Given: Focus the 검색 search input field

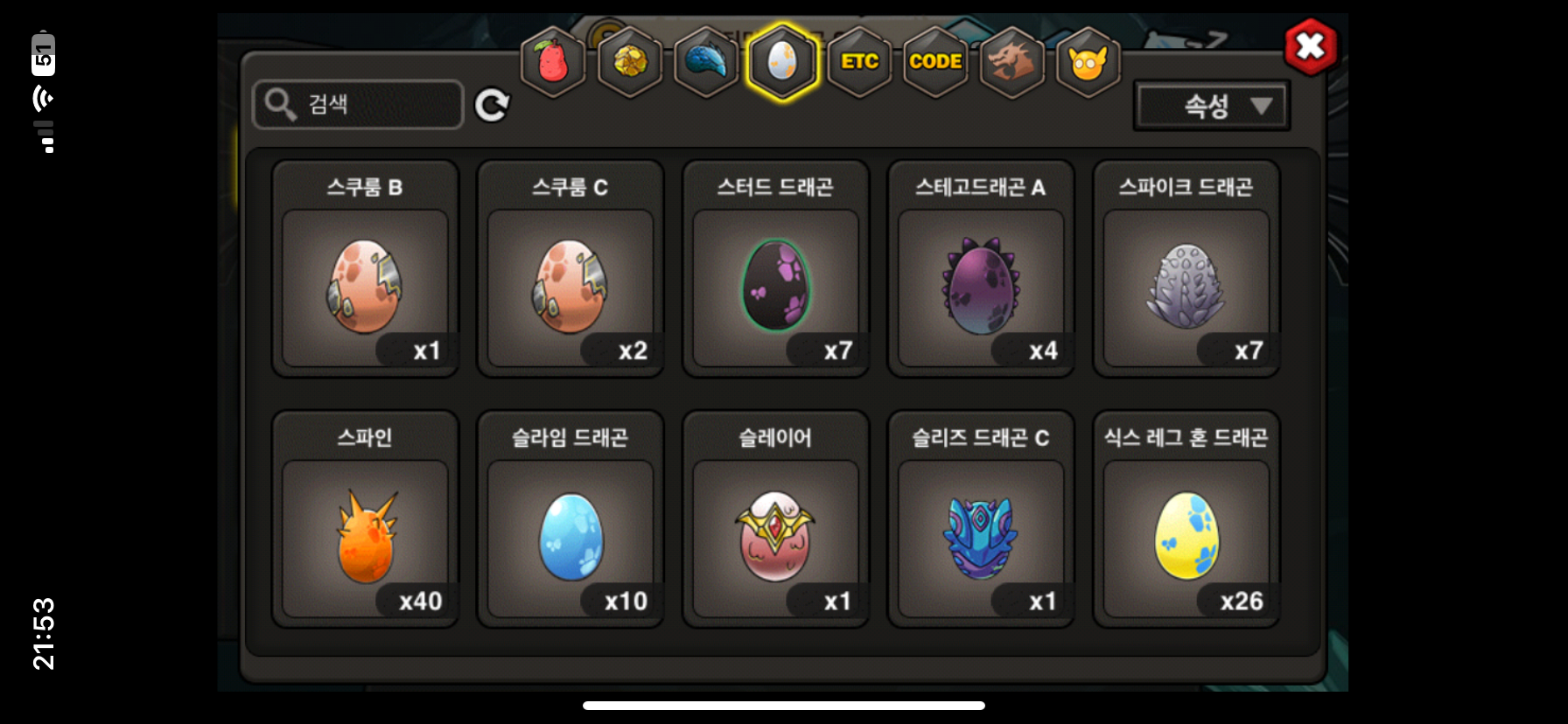Looking at the screenshot, I should (358, 104).
